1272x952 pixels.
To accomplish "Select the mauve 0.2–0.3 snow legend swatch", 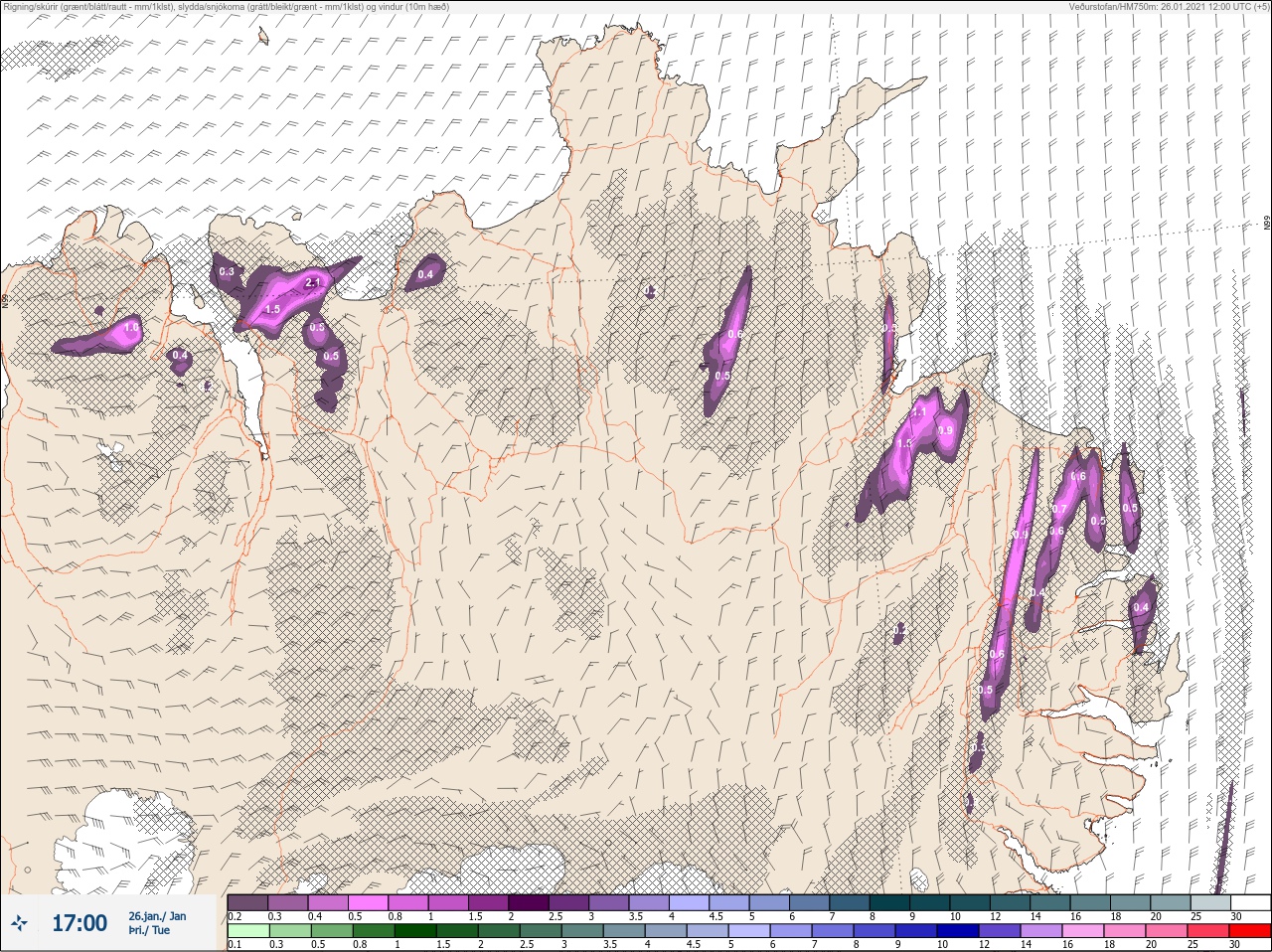I will (x=247, y=902).
